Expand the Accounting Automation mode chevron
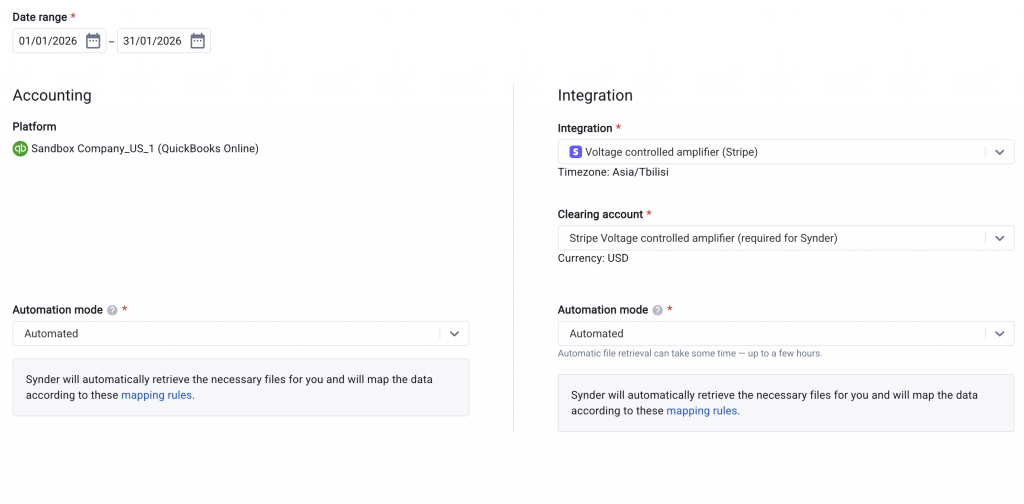This screenshot has height=504, width=1024. 454,334
